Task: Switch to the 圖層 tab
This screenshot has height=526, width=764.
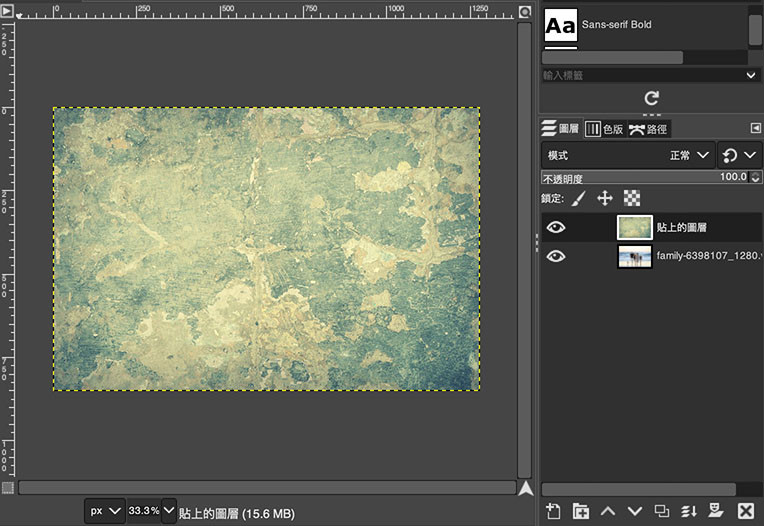Action: tap(560, 129)
